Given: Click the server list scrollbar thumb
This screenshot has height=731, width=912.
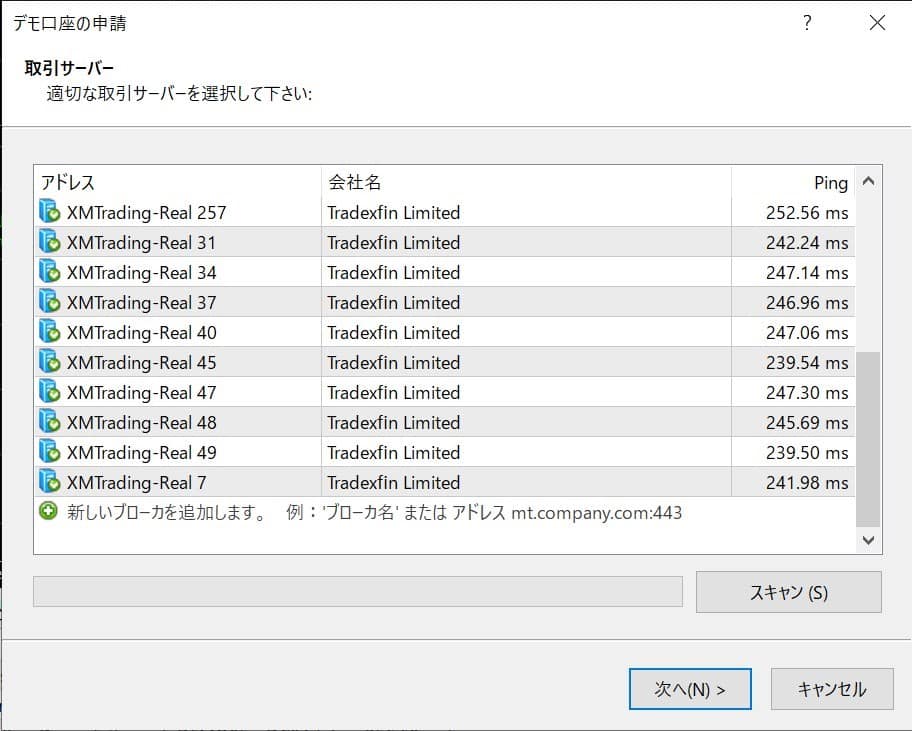Looking at the screenshot, I should point(868,439).
